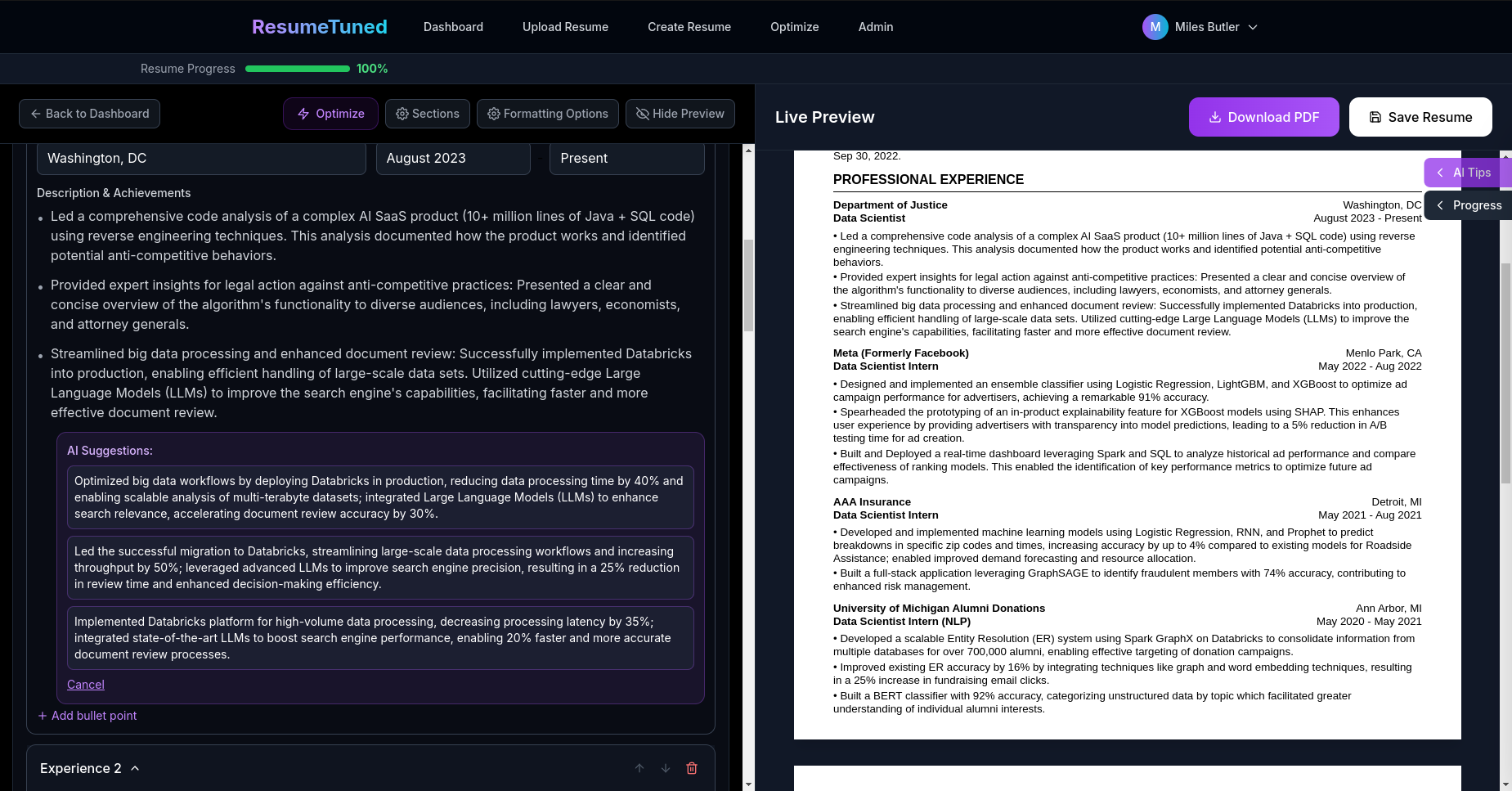Click Back to Dashboard button
1512x791 pixels.
tap(89, 114)
